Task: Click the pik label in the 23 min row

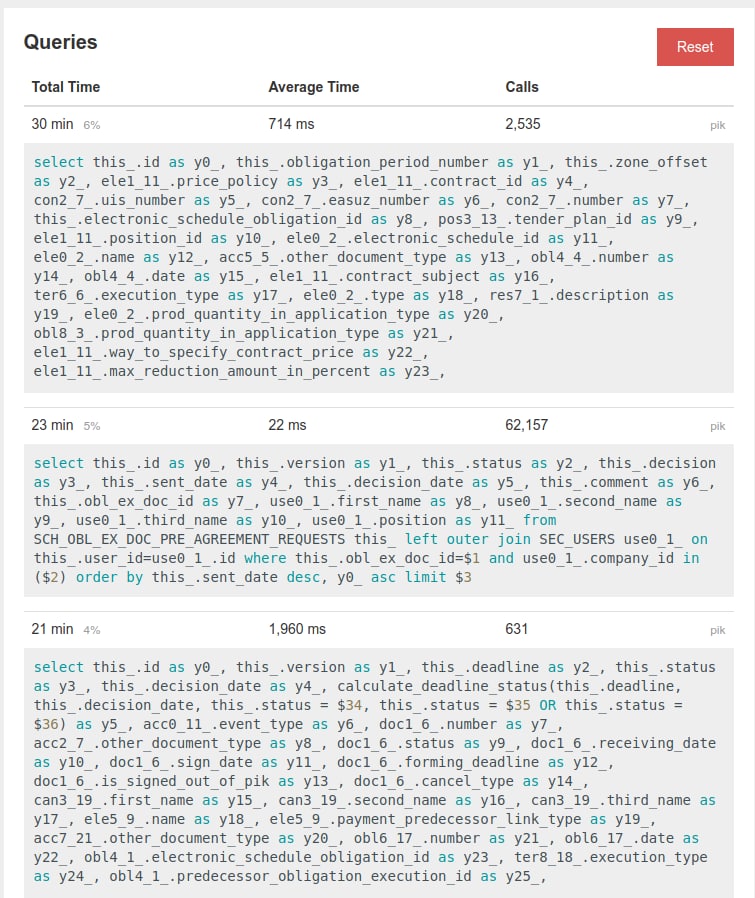Action: [718, 427]
